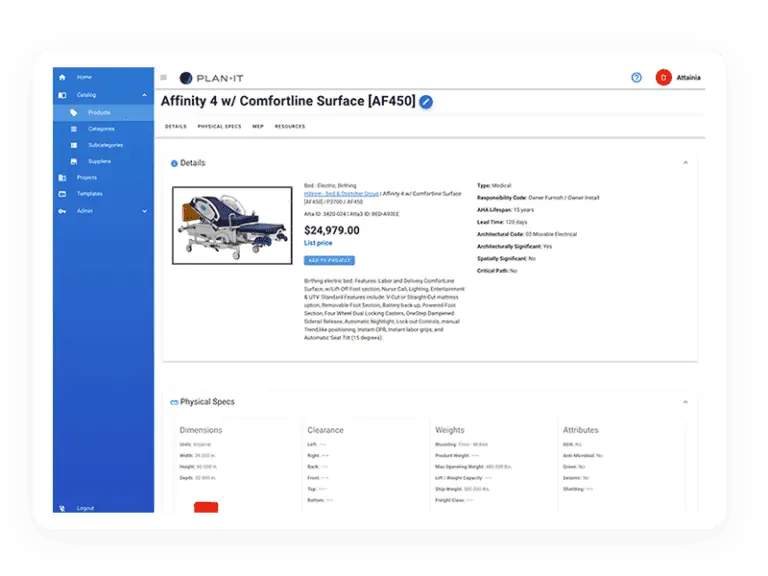768x576 pixels.
Task: Switch to the MEP tab
Action: pos(258,126)
